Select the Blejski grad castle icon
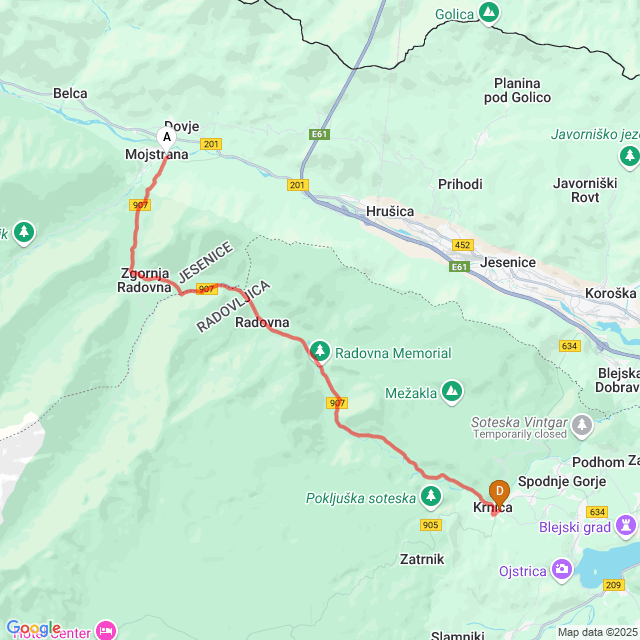This screenshot has width=640, height=640. (626, 526)
